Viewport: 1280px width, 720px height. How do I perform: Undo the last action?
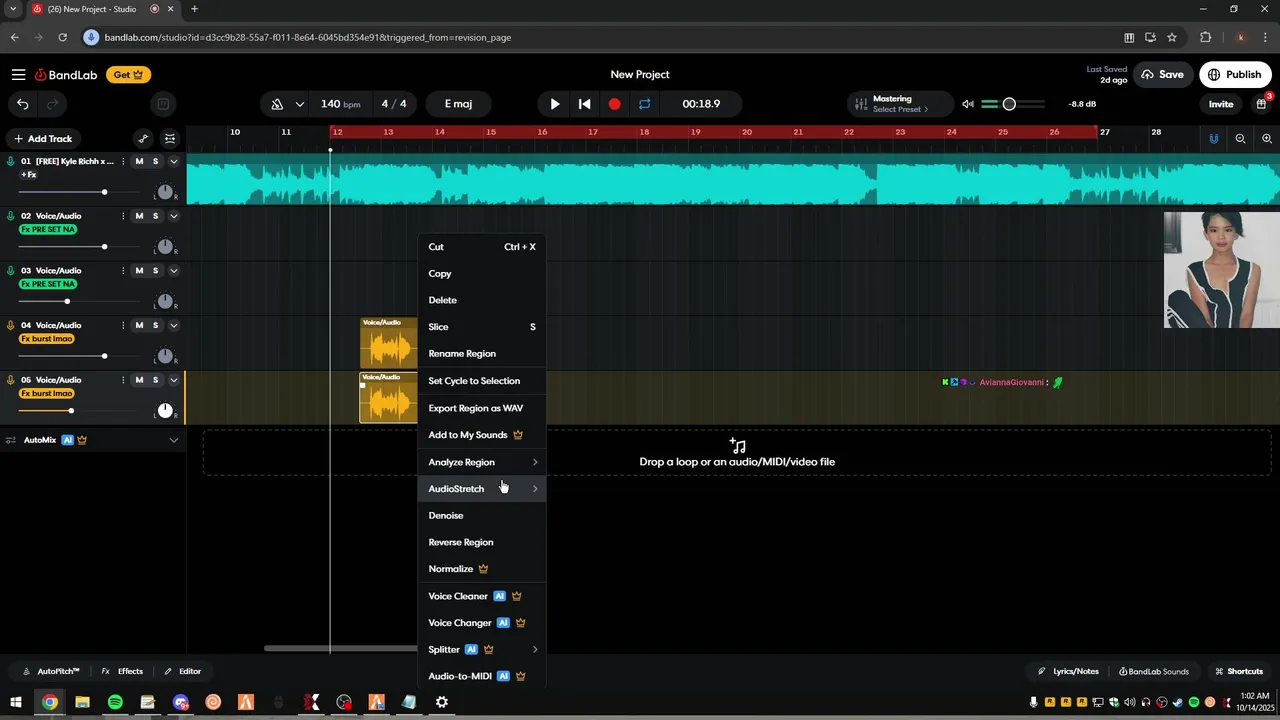click(x=23, y=104)
